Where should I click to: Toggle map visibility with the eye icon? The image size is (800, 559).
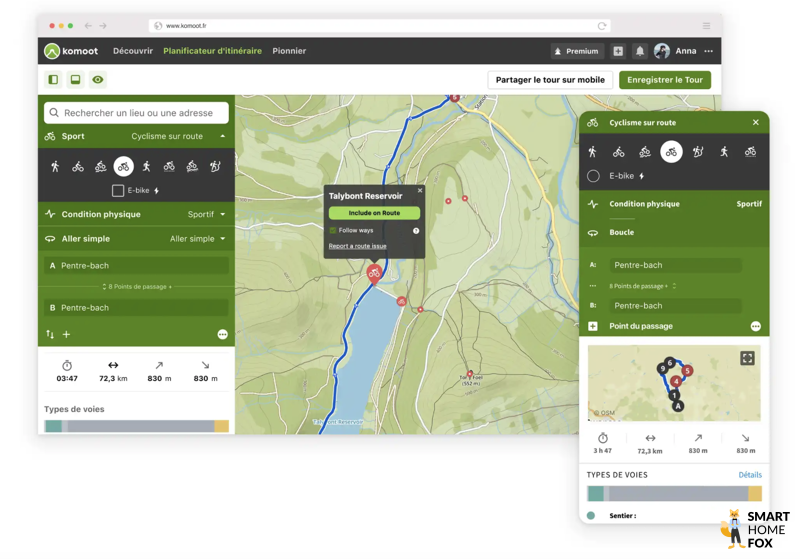98,80
